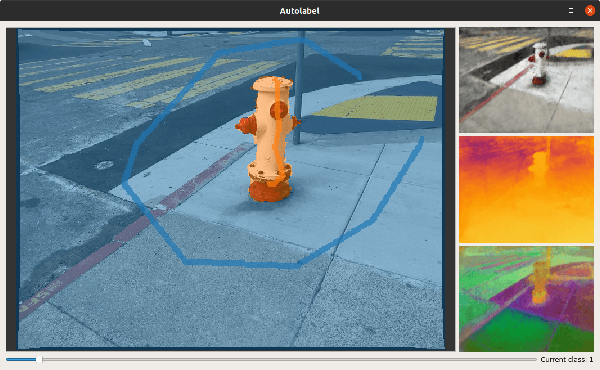The width and height of the screenshot is (600, 370).
Task: Select the green-purple feature map thumbnail
Action: point(527,299)
